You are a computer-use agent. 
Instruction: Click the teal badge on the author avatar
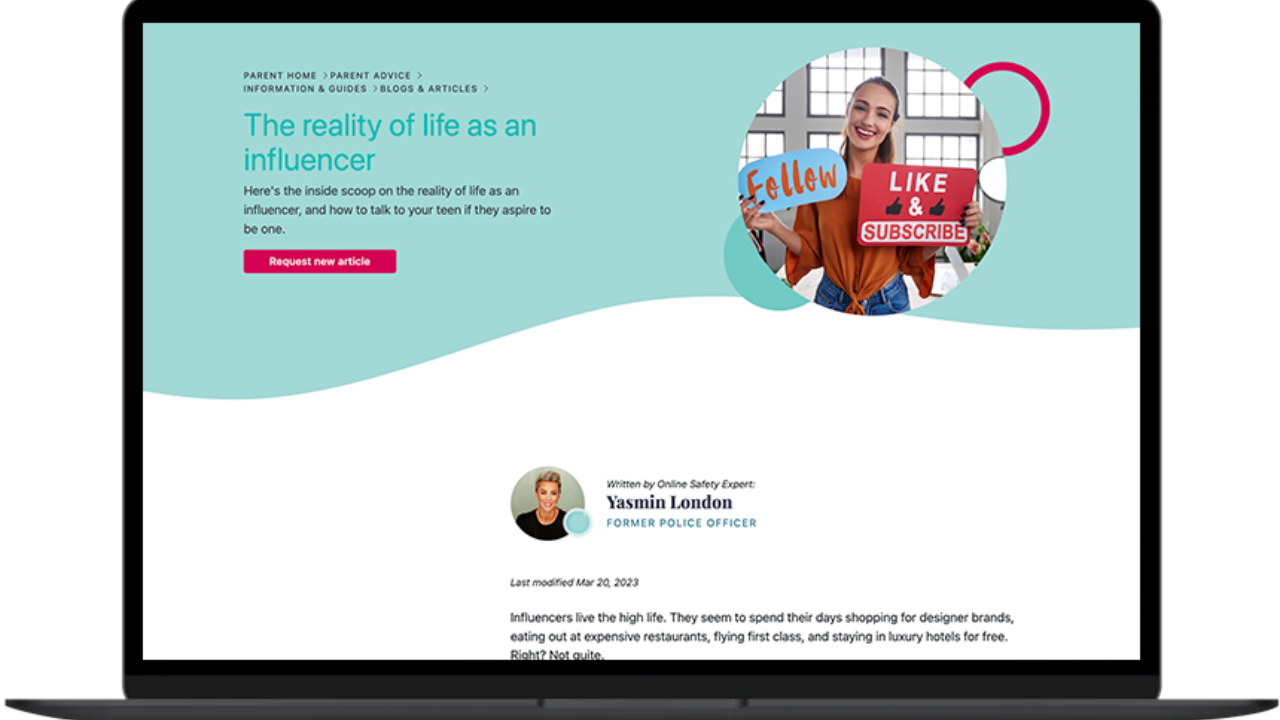tap(580, 523)
